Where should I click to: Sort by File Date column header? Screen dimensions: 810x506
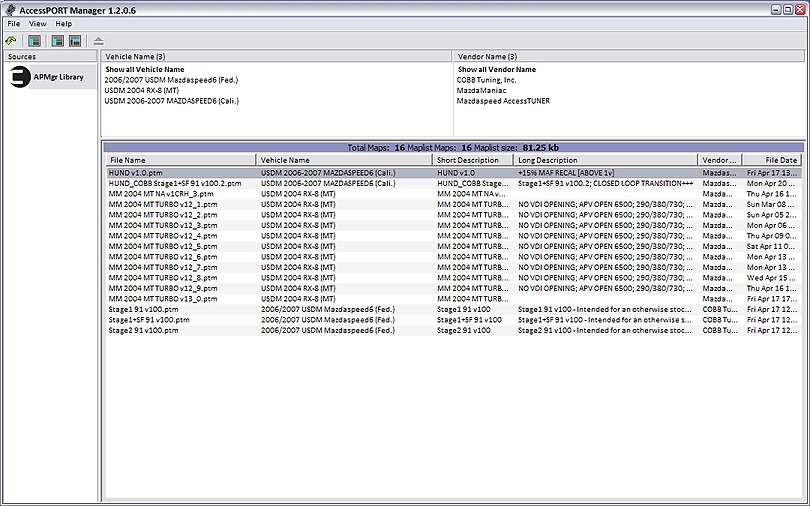tap(773, 160)
